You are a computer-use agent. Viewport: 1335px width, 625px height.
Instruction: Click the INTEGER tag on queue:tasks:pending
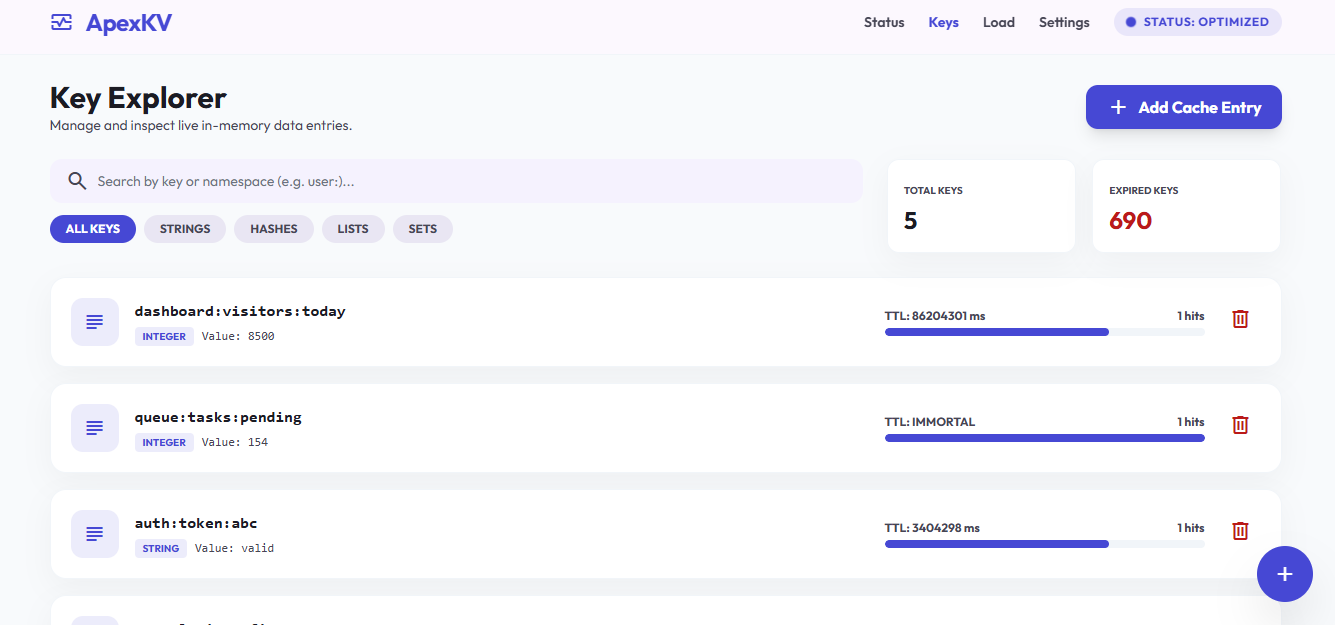164,443
